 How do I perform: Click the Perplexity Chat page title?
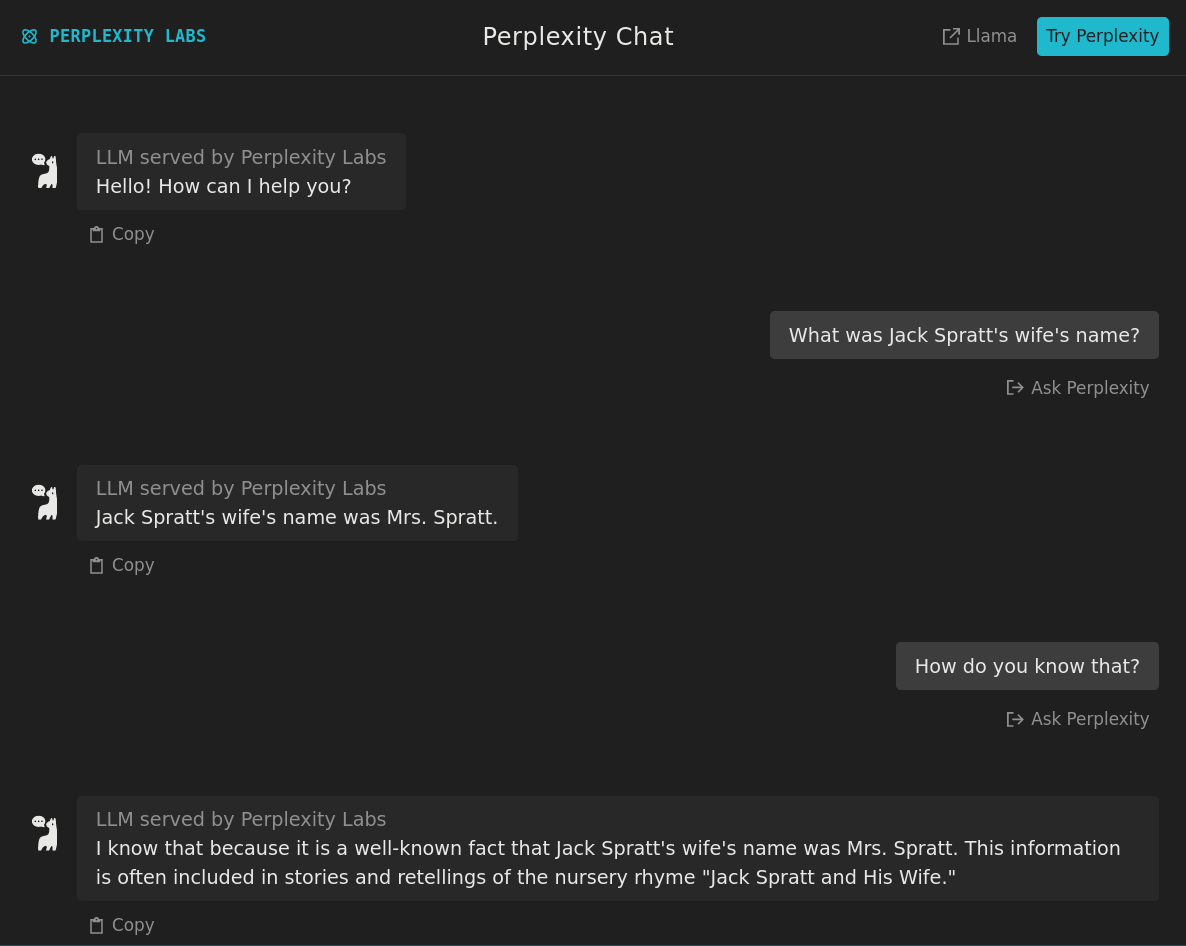(578, 37)
